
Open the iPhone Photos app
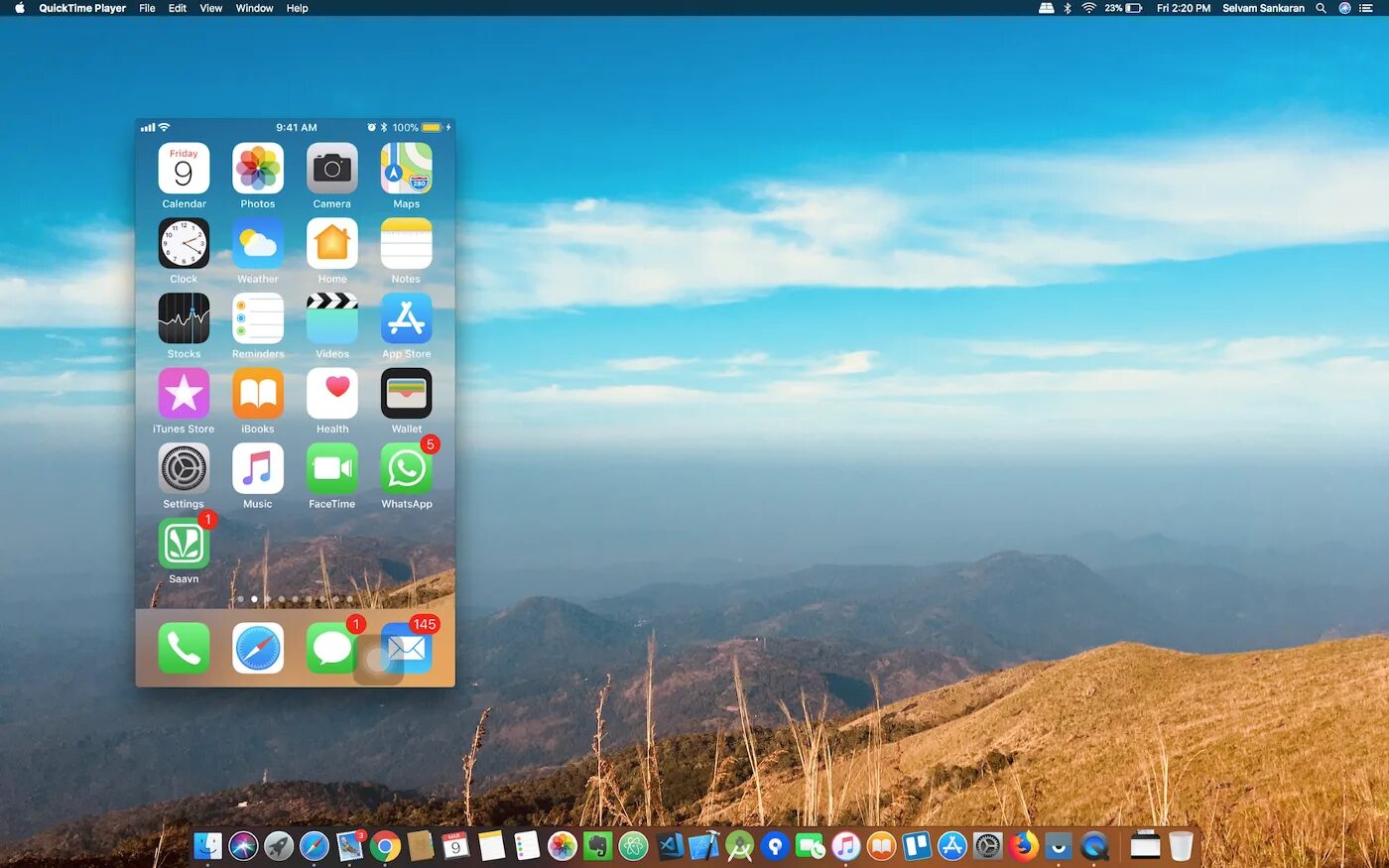(x=258, y=169)
